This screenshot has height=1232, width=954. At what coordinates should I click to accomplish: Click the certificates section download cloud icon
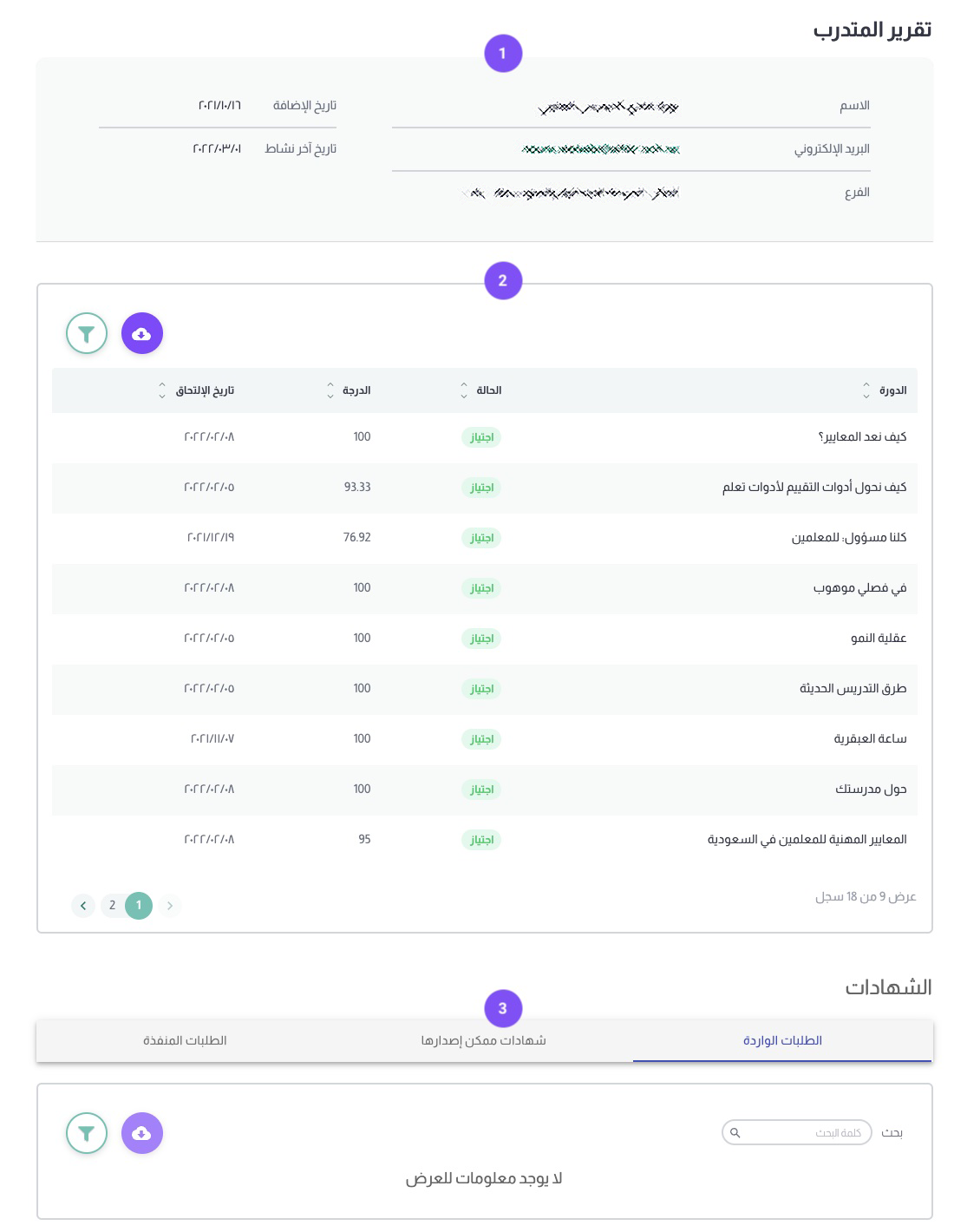[x=142, y=1133]
